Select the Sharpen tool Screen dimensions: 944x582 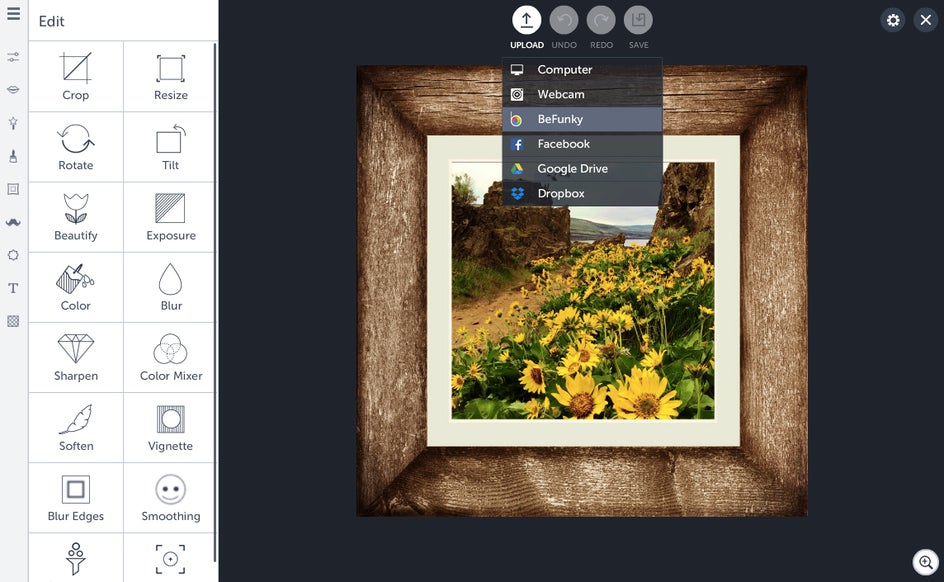point(76,358)
